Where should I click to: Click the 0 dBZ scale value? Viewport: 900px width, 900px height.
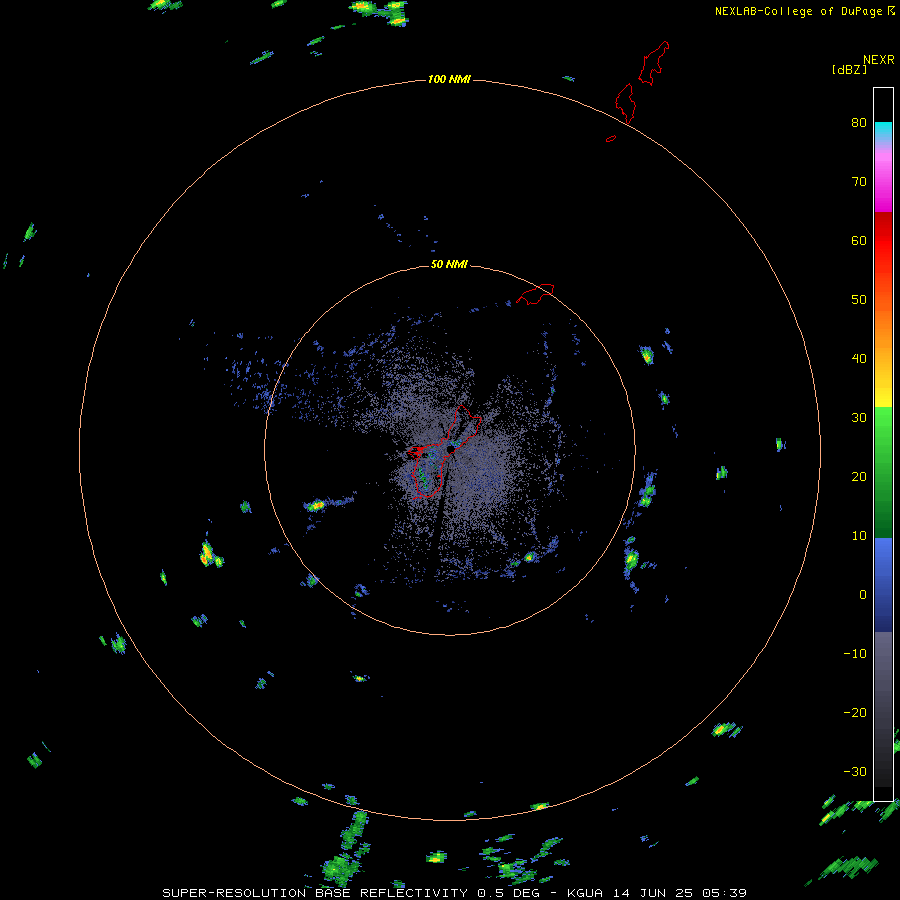[863, 595]
